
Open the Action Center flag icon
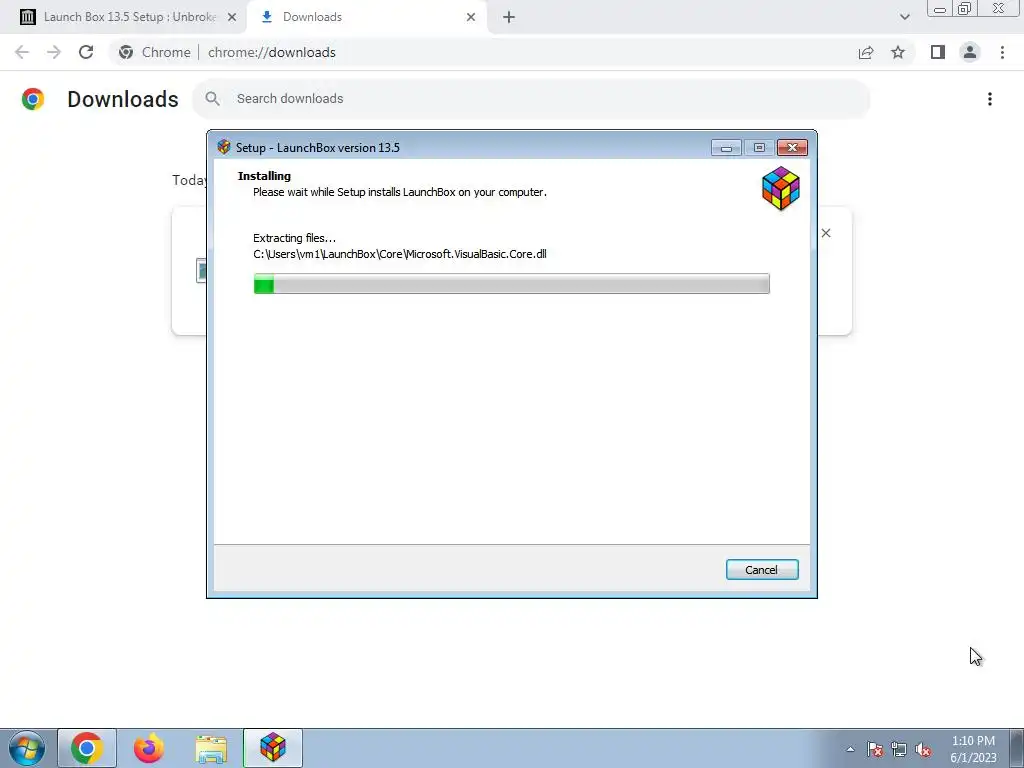[874, 749]
